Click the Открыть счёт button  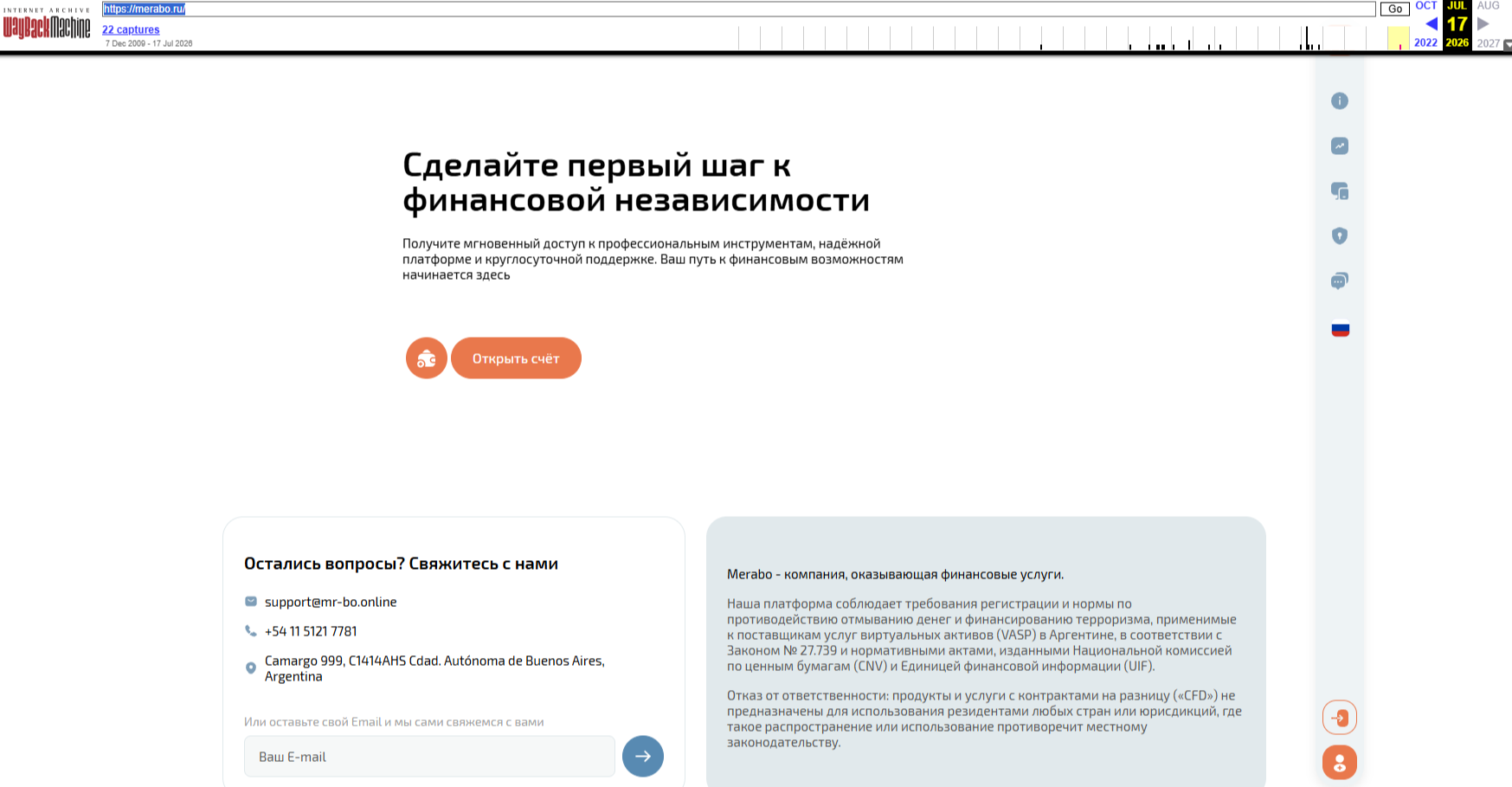pos(516,358)
